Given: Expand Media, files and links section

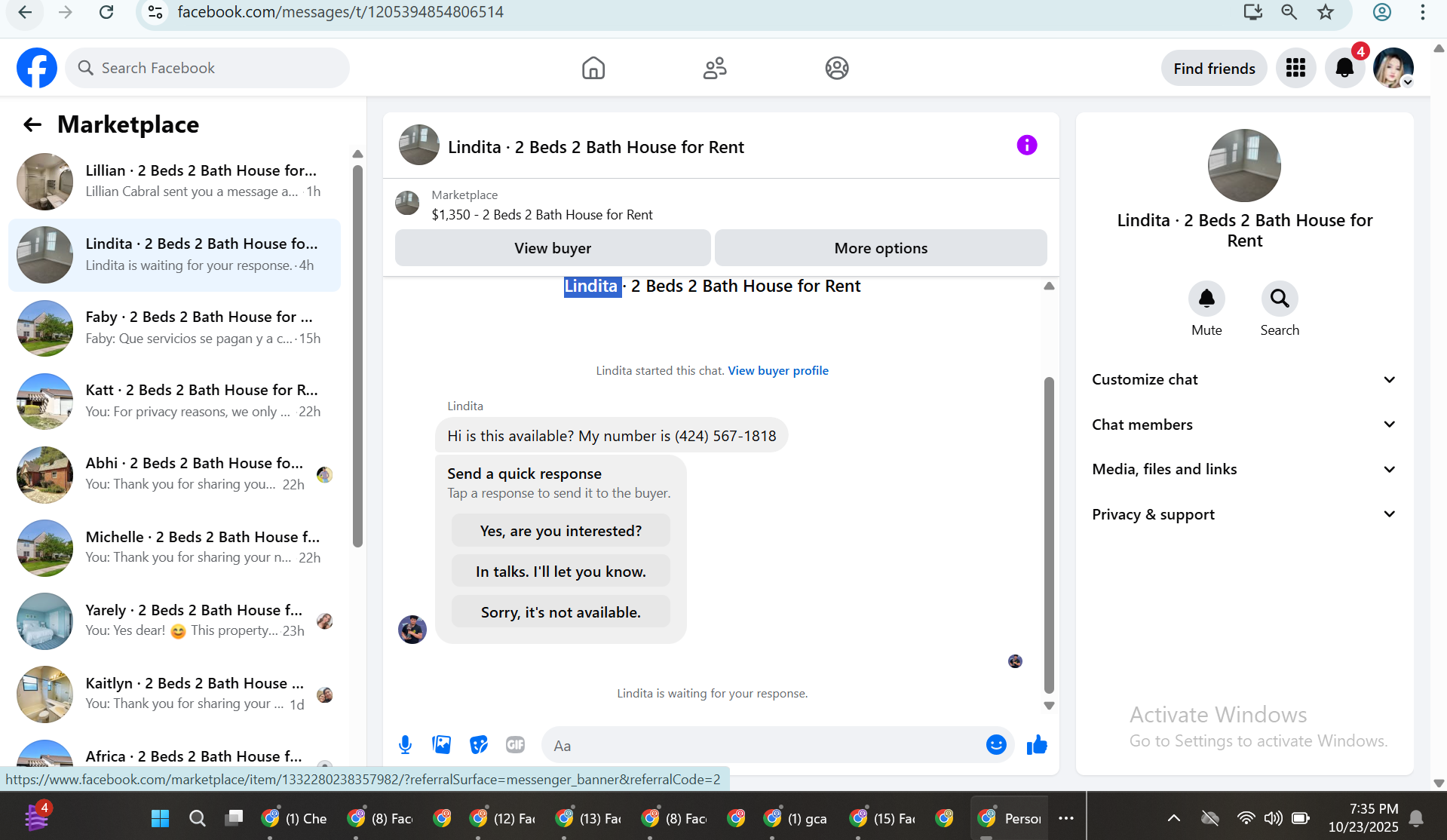Looking at the screenshot, I should click(1244, 469).
